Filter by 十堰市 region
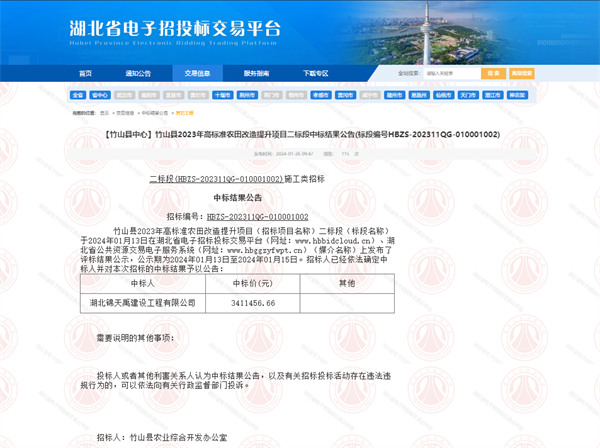600x448 pixels. click(x=222, y=95)
